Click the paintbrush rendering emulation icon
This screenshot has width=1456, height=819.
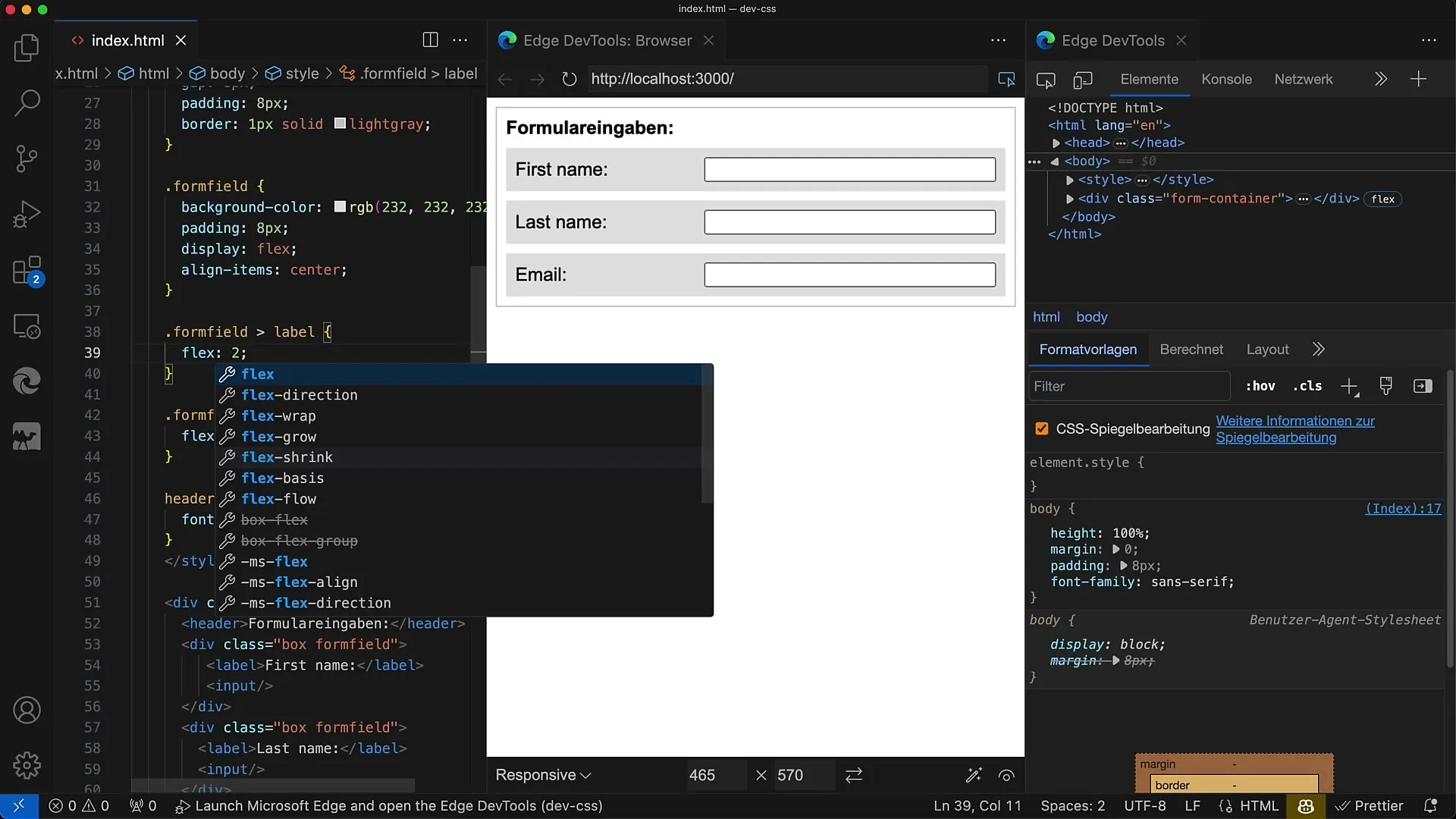point(1386,386)
